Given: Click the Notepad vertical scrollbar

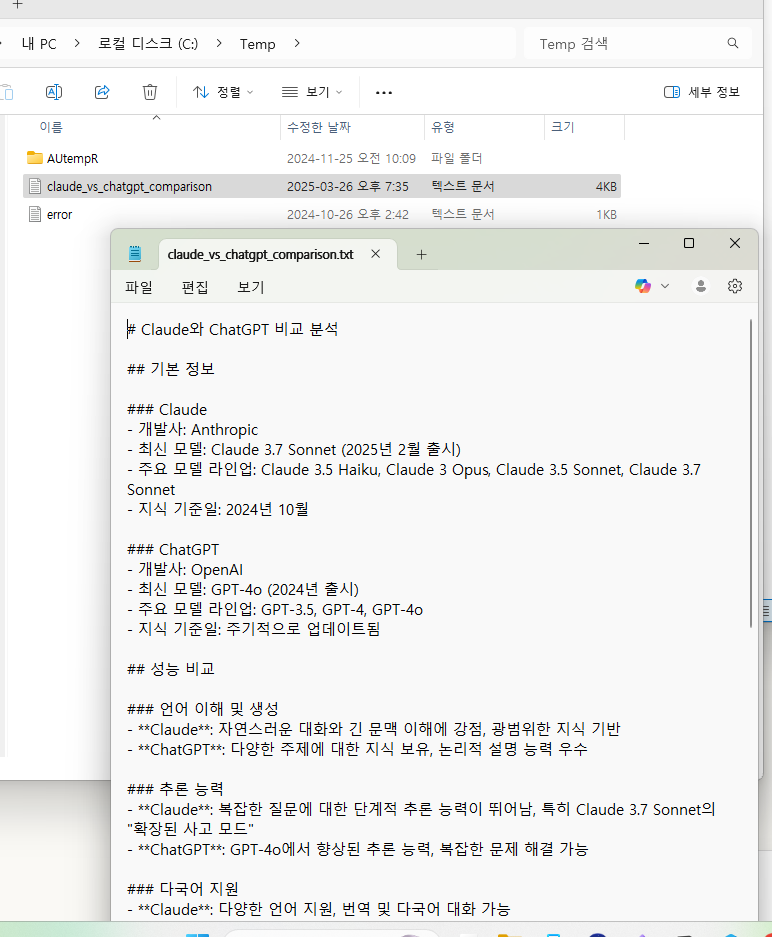Looking at the screenshot, I should coord(750,473).
